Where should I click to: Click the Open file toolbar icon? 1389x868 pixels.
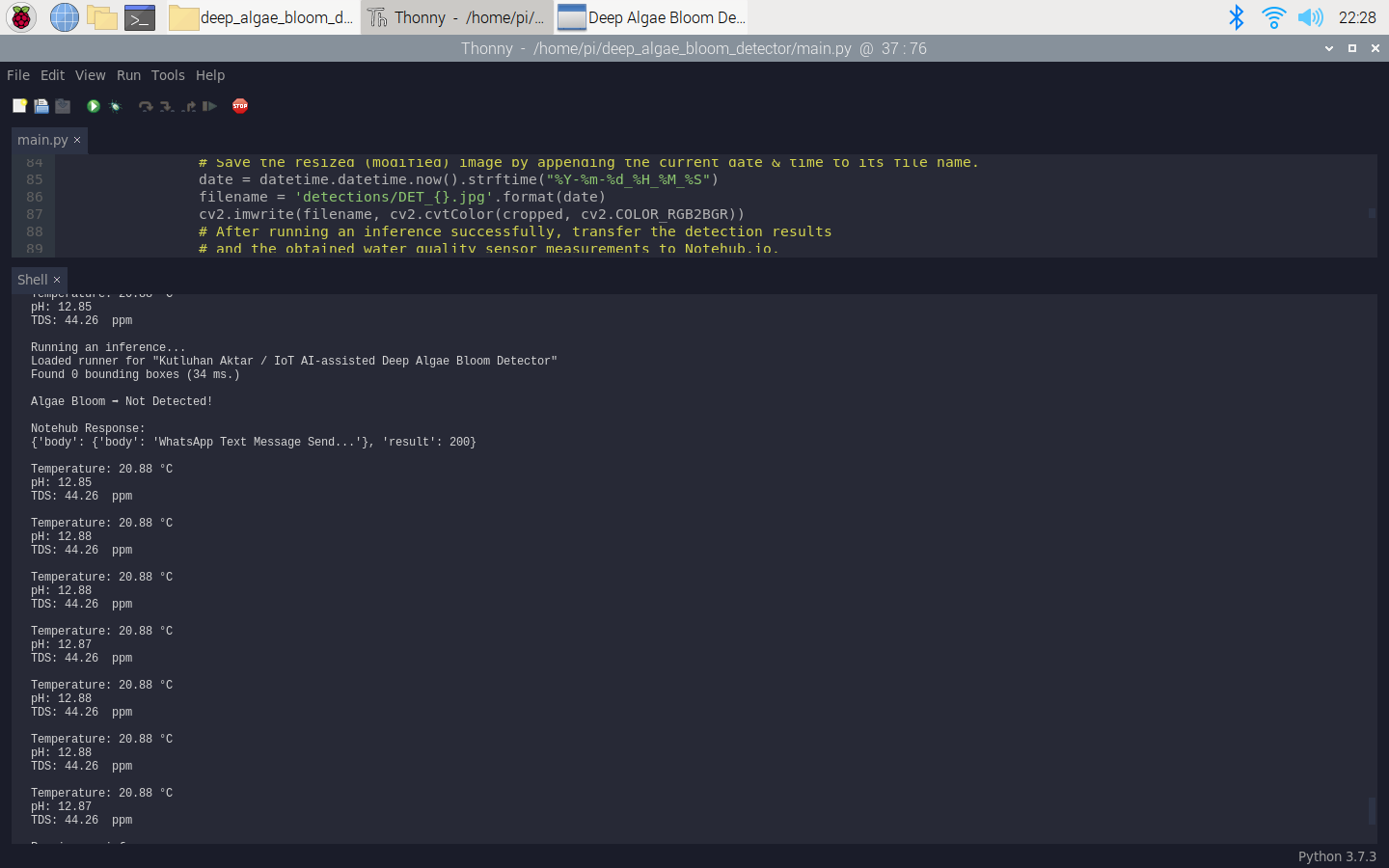[41, 106]
